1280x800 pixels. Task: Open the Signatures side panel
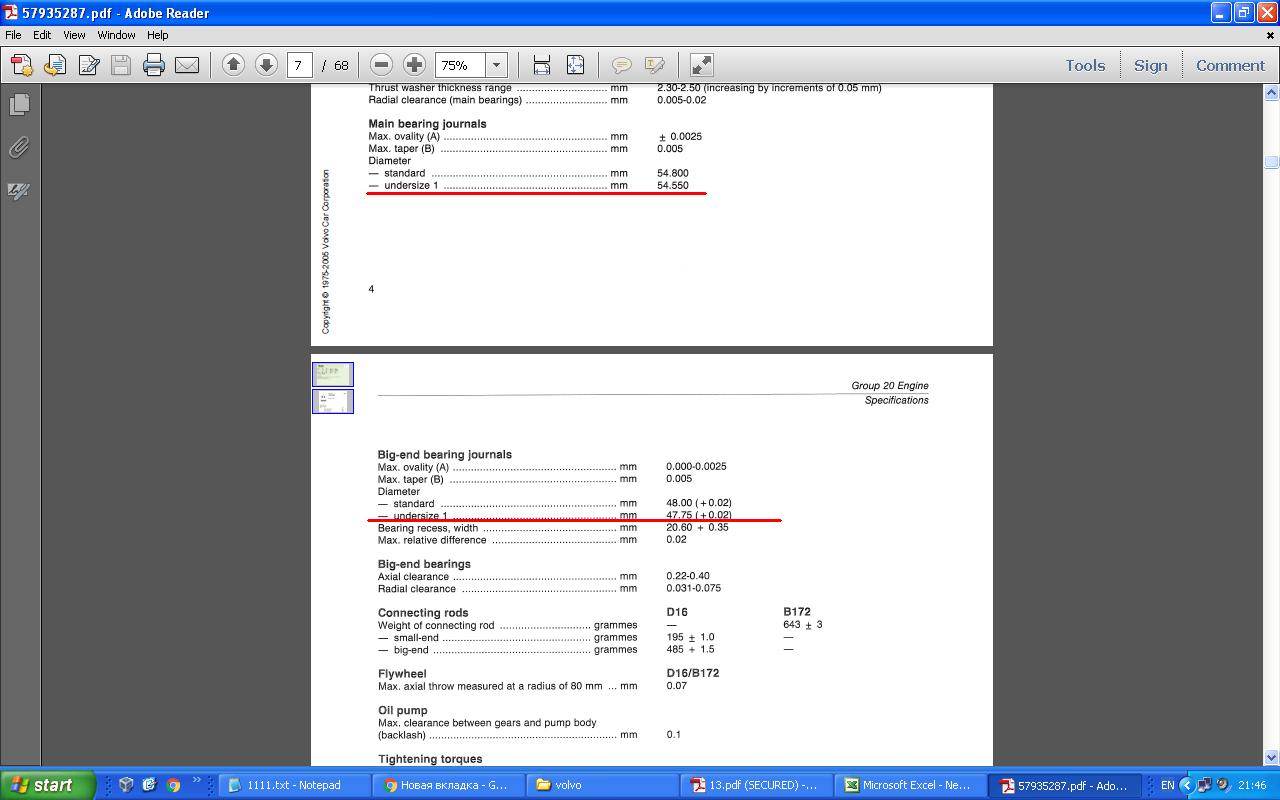pyautogui.click(x=19, y=191)
